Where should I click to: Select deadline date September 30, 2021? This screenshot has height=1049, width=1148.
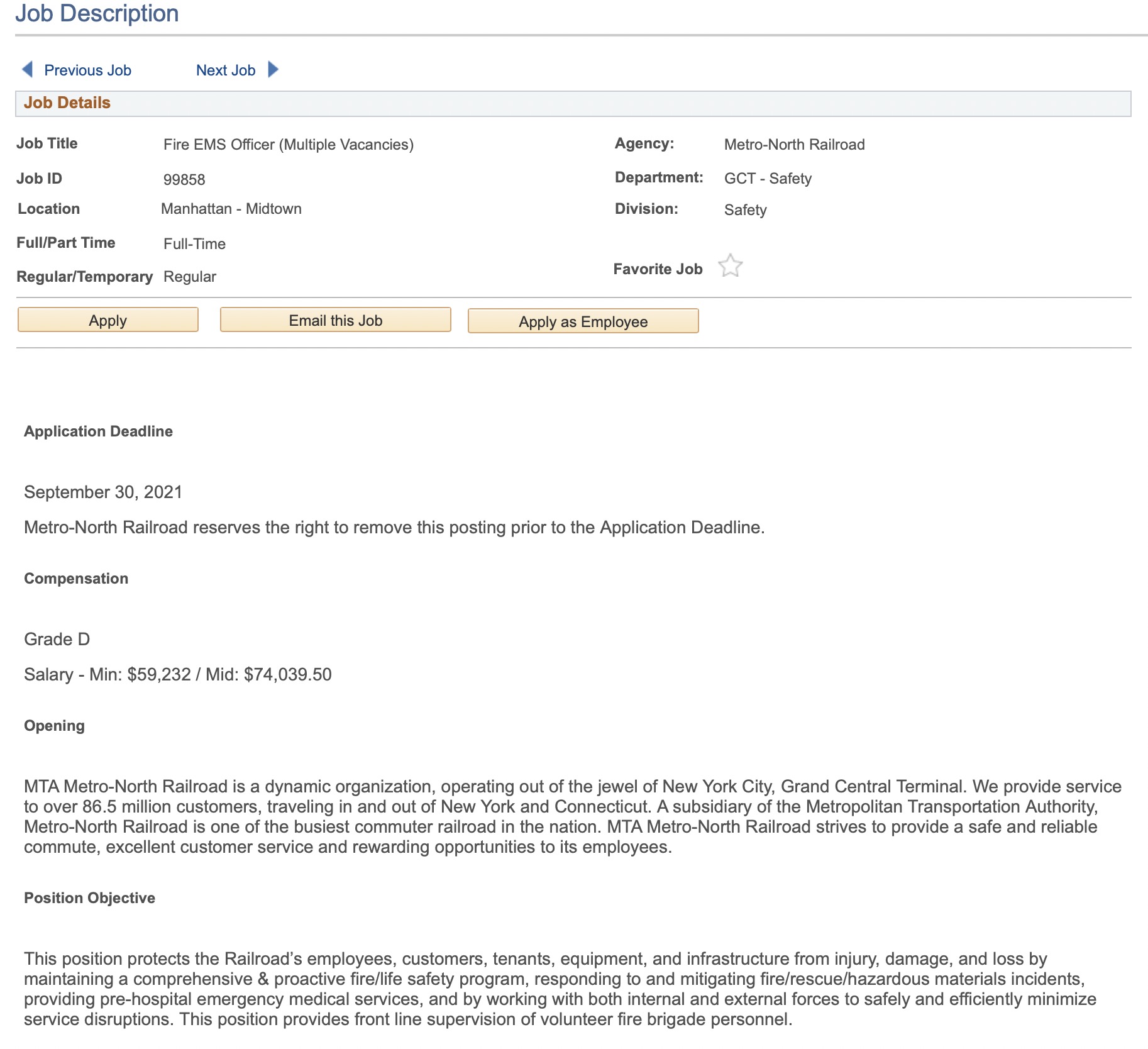click(103, 492)
